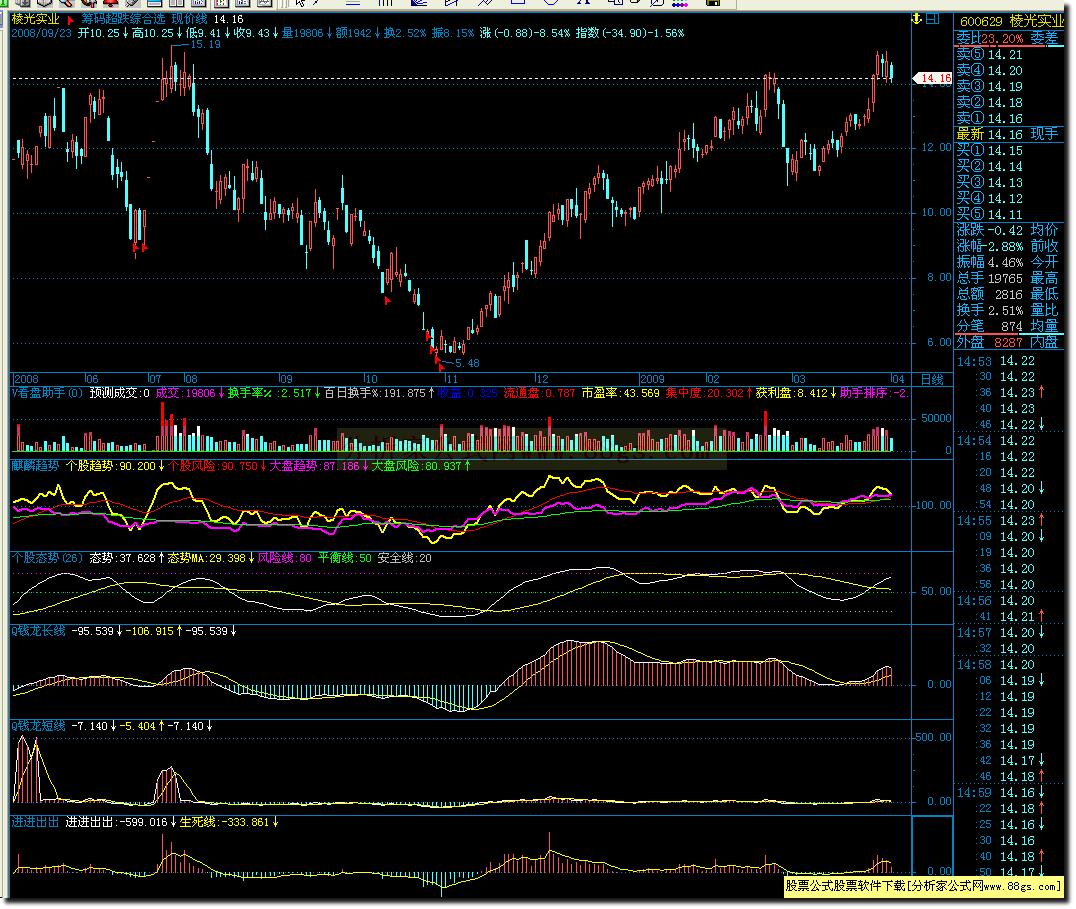
Task: Open the 日线 period selector
Action: (932, 379)
